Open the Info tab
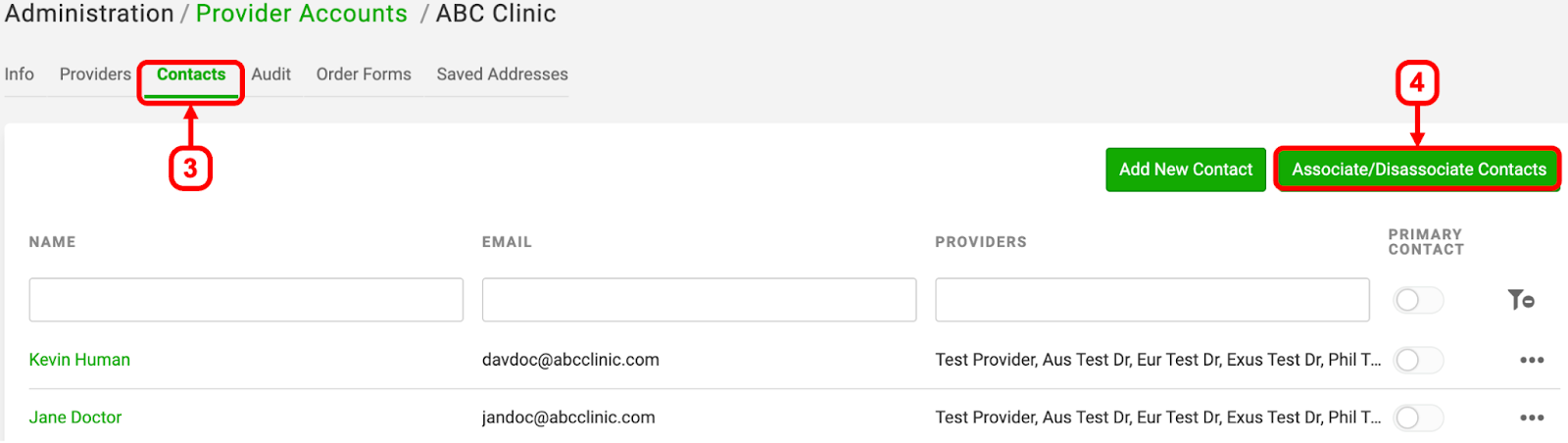This screenshot has height=443, width=1568. [20, 74]
